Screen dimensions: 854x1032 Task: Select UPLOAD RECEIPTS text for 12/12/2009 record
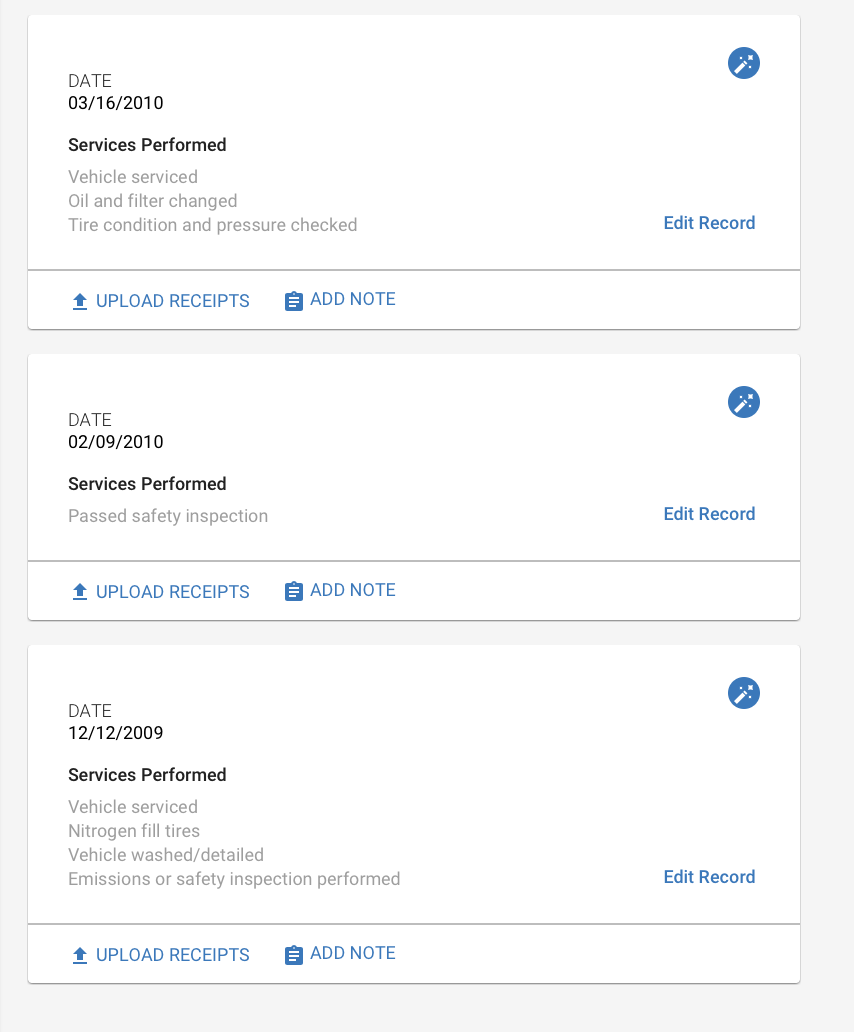[x=172, y=955]
